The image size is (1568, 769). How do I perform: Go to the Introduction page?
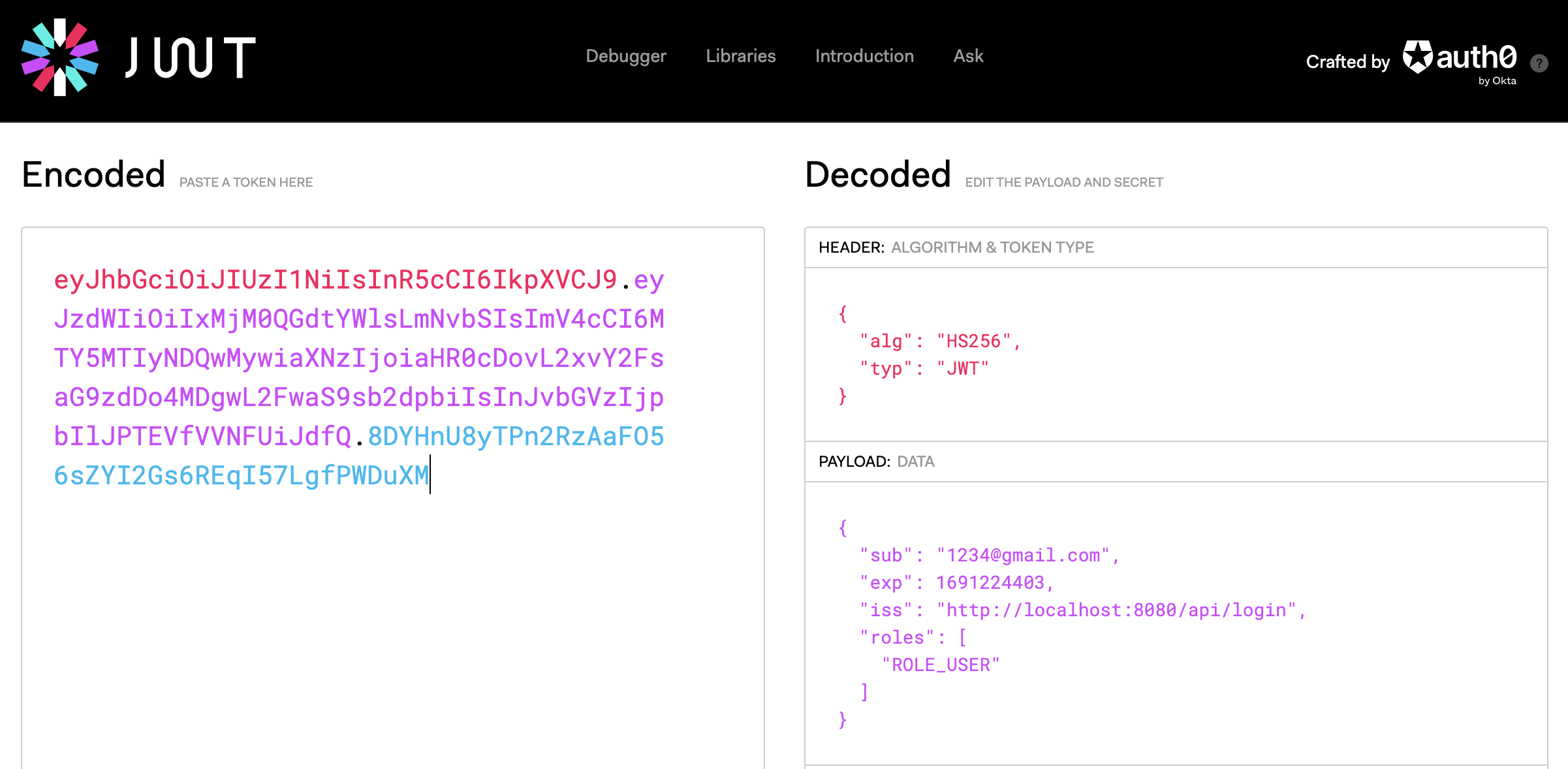[x=864, y=56]
